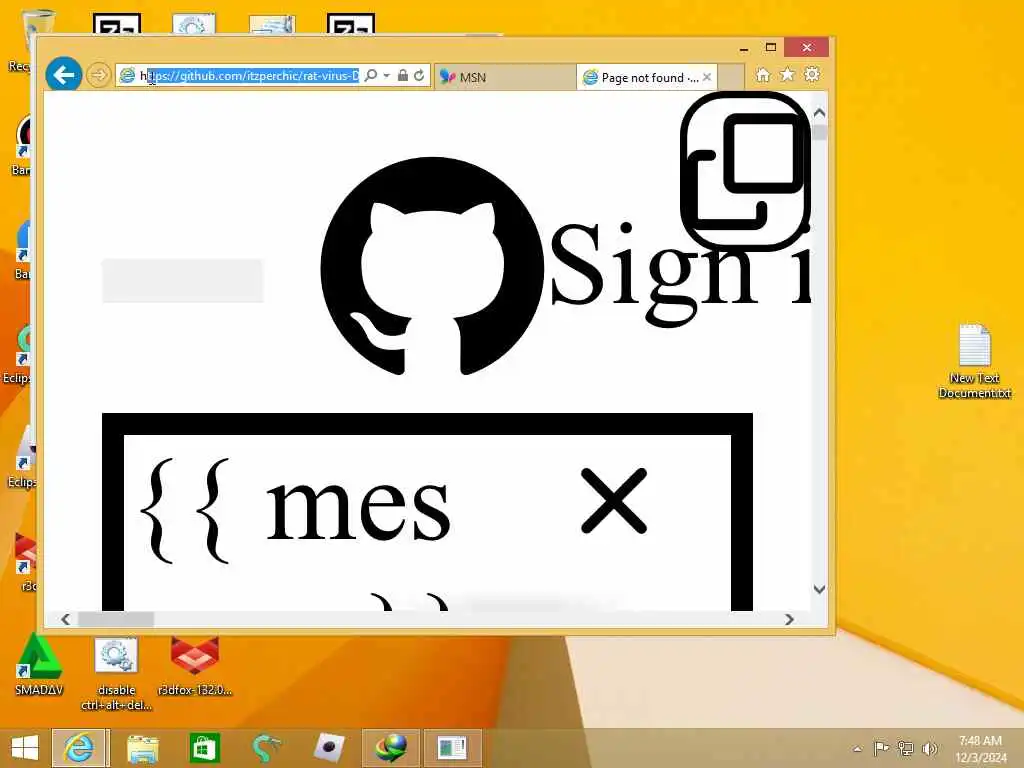This screenshot has height=768, width=1024.
Task: Open the Home page icon
Action: [762, 75]
